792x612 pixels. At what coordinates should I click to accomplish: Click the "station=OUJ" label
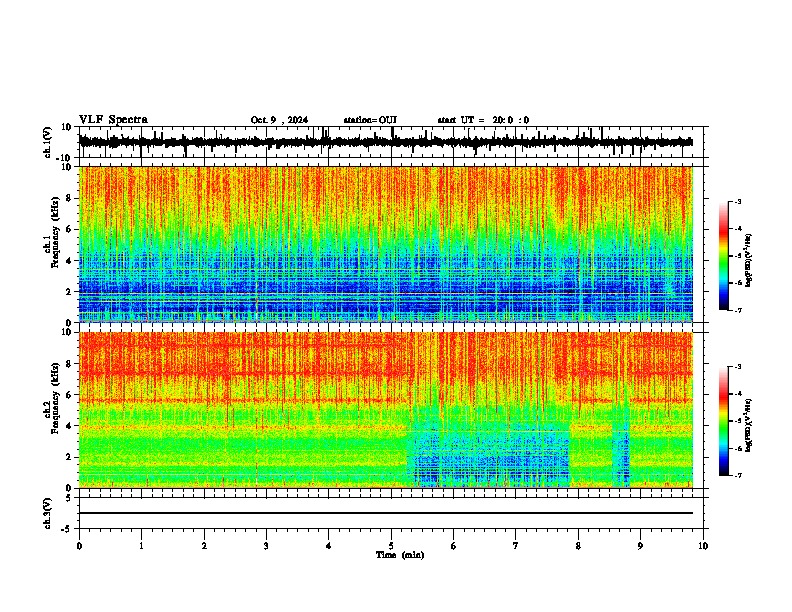370,120
